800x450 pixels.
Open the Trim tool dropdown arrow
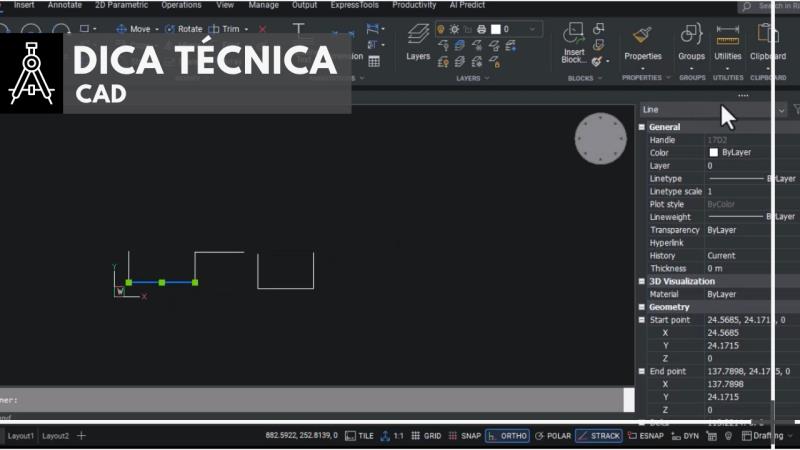pyautogui.click(x=246, y=29)
